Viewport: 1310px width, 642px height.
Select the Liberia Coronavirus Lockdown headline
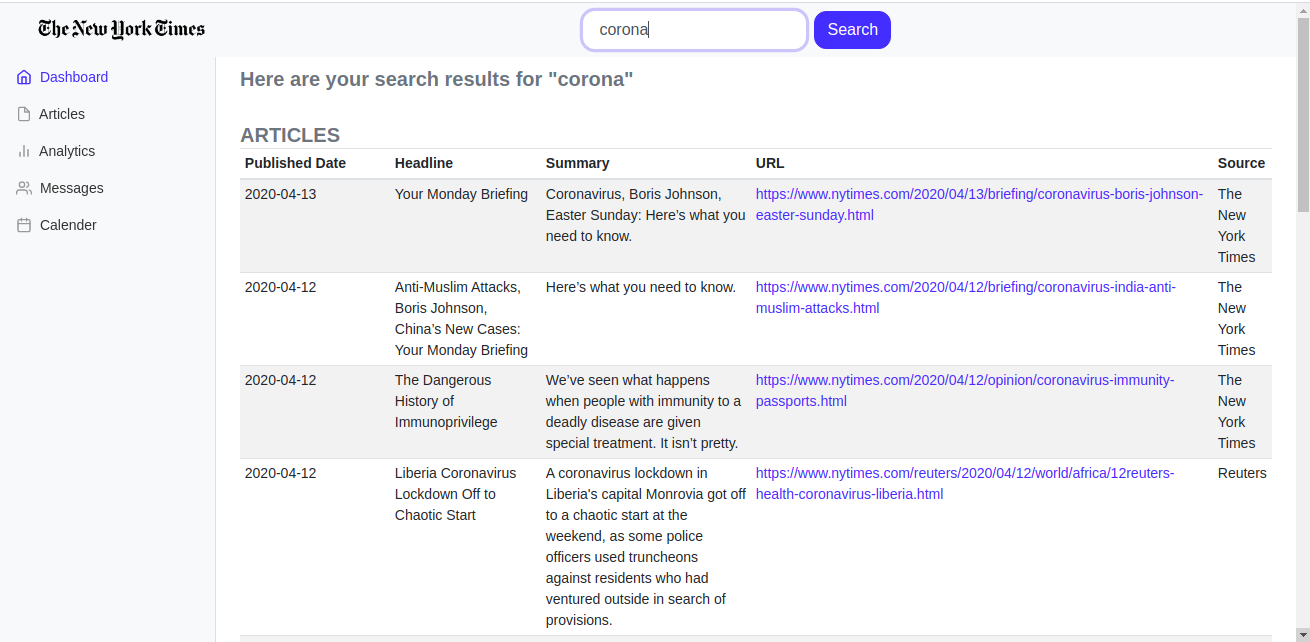pos(455,494)
